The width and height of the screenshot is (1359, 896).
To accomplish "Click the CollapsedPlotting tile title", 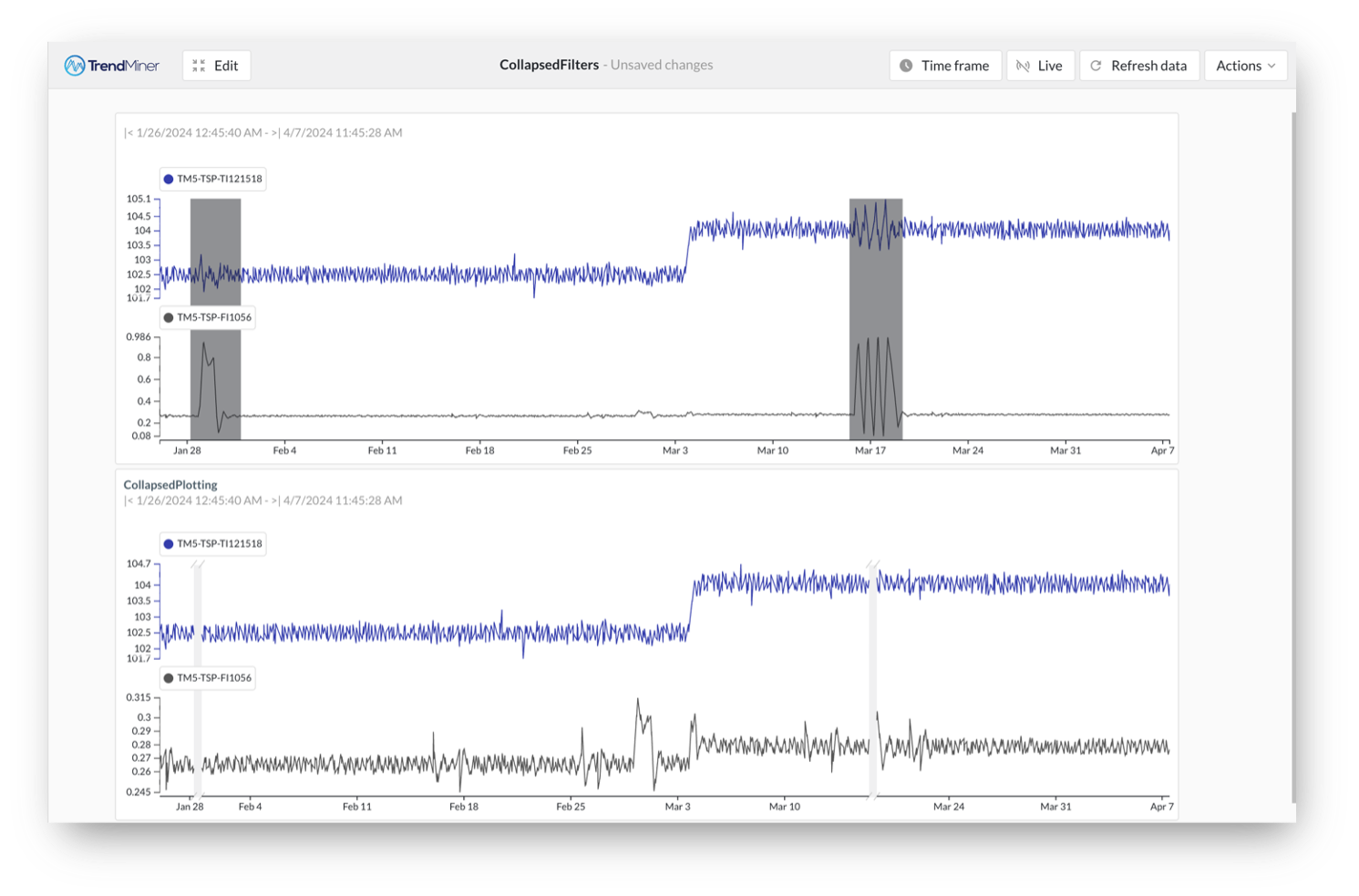I will pyautogui.click(x=170, y=485).
